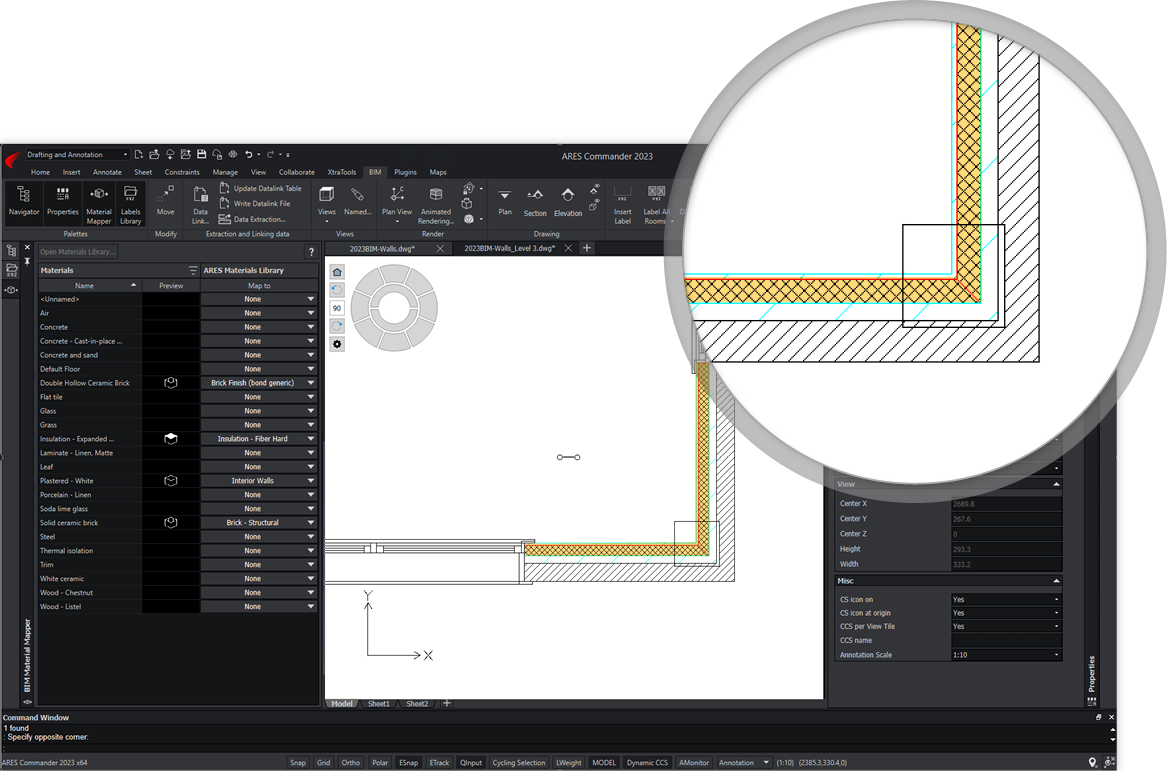Click the Insert Label tool

622,204
